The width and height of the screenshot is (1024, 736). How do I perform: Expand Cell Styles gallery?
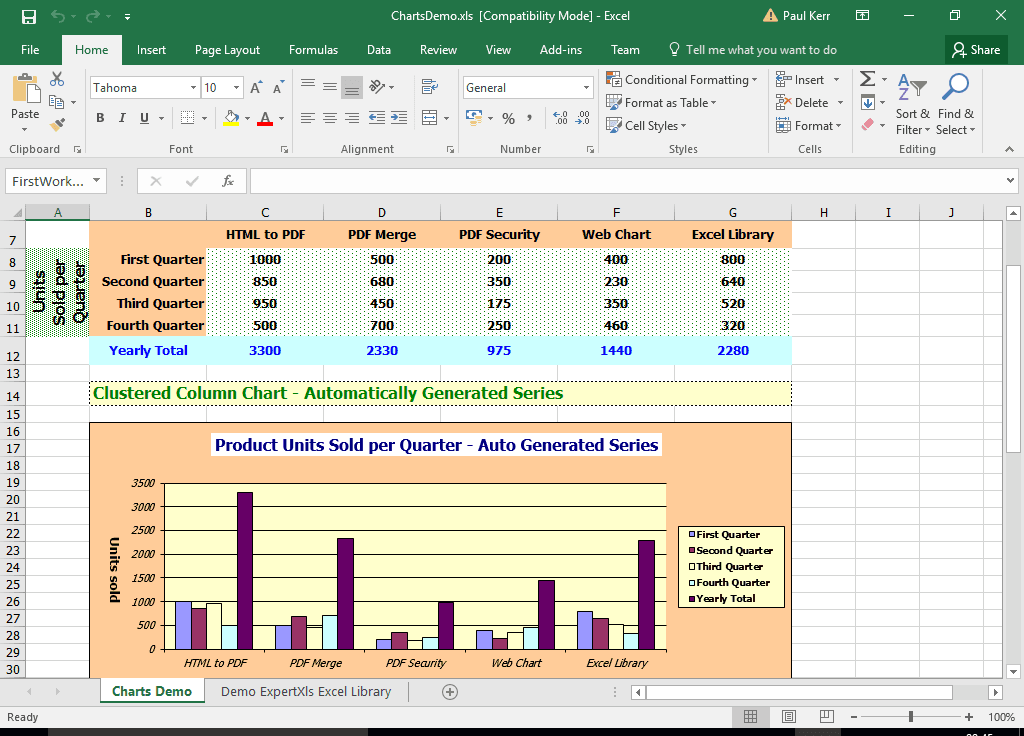point(646,125)
